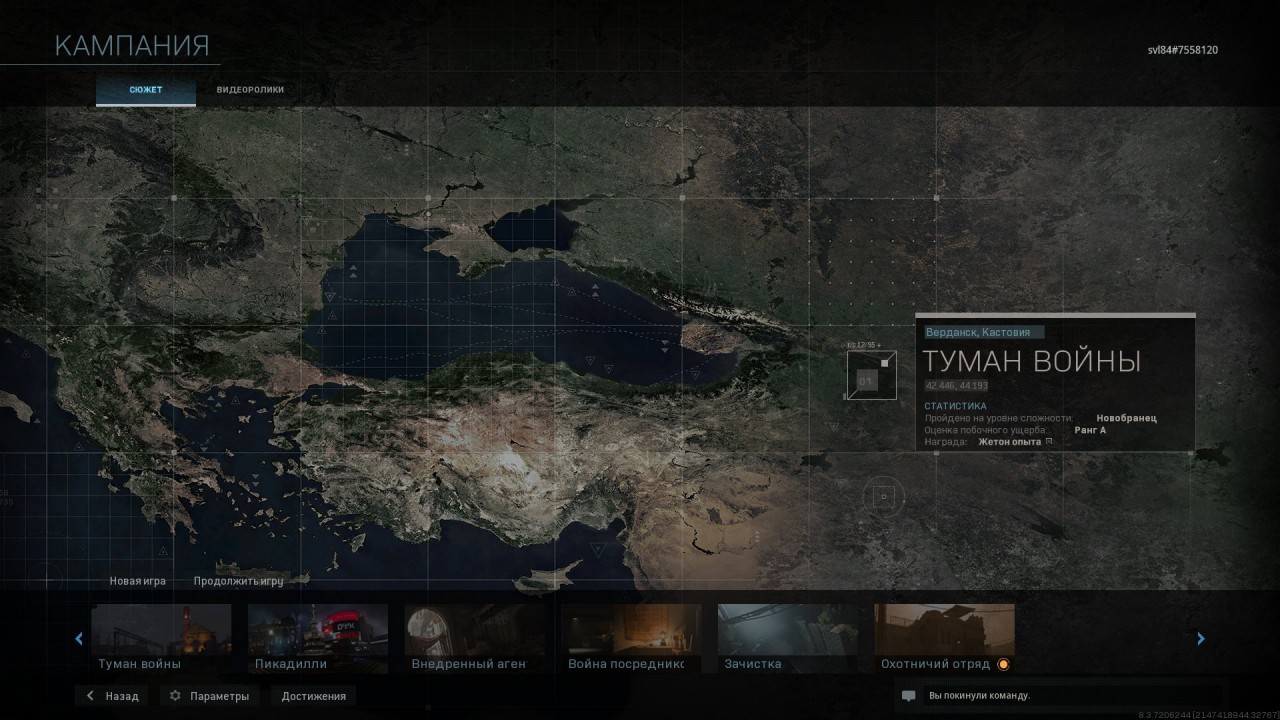Select the Война посредников mission thumbnail
Viewport: 1280px width, 720px height.
point(631,638)
